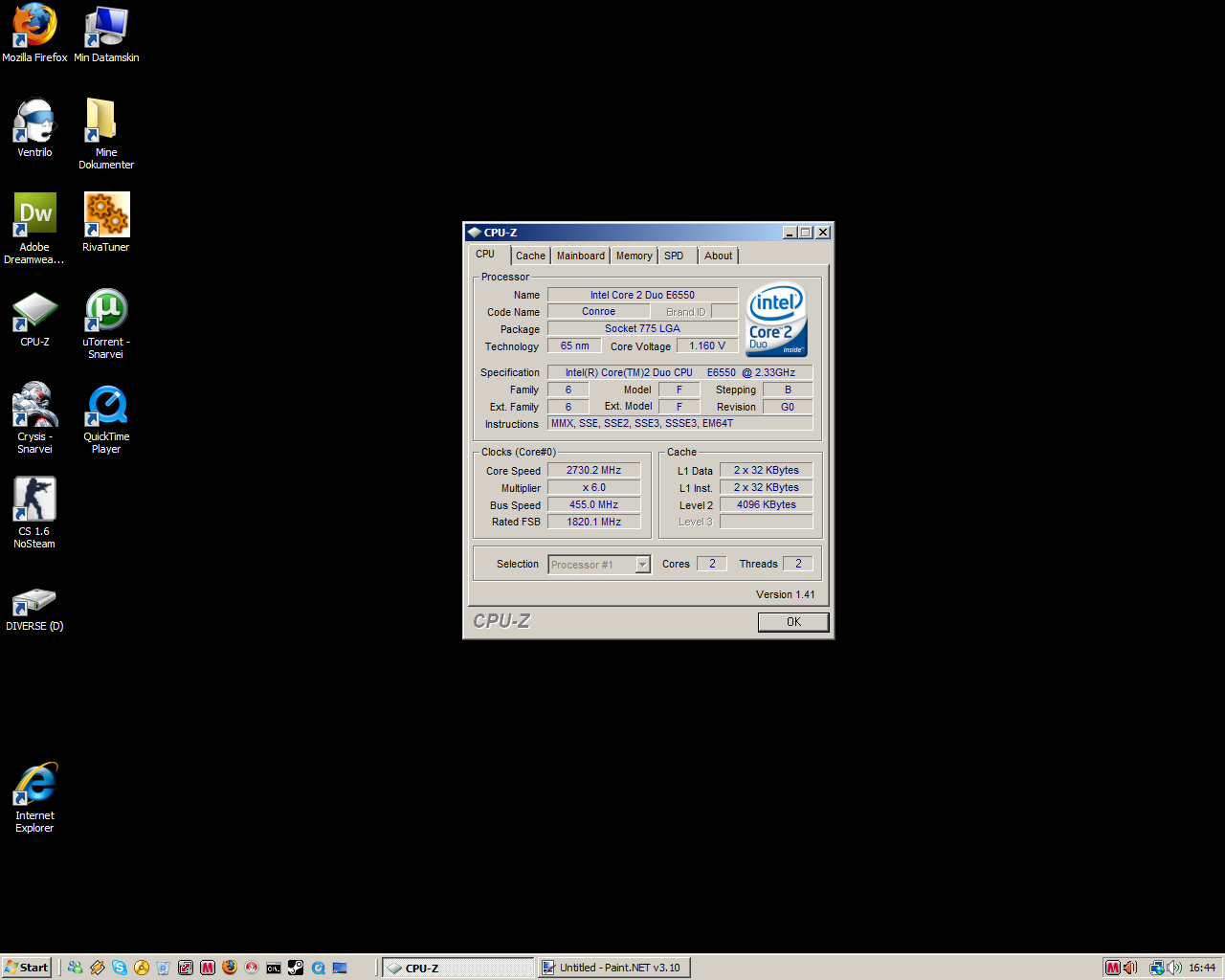Close the CPU-Z window
Screen dimensions: 1225x980
823,233
